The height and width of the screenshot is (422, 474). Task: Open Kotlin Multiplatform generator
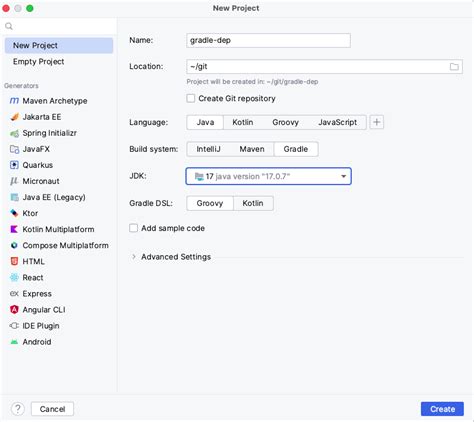(59, 229)
